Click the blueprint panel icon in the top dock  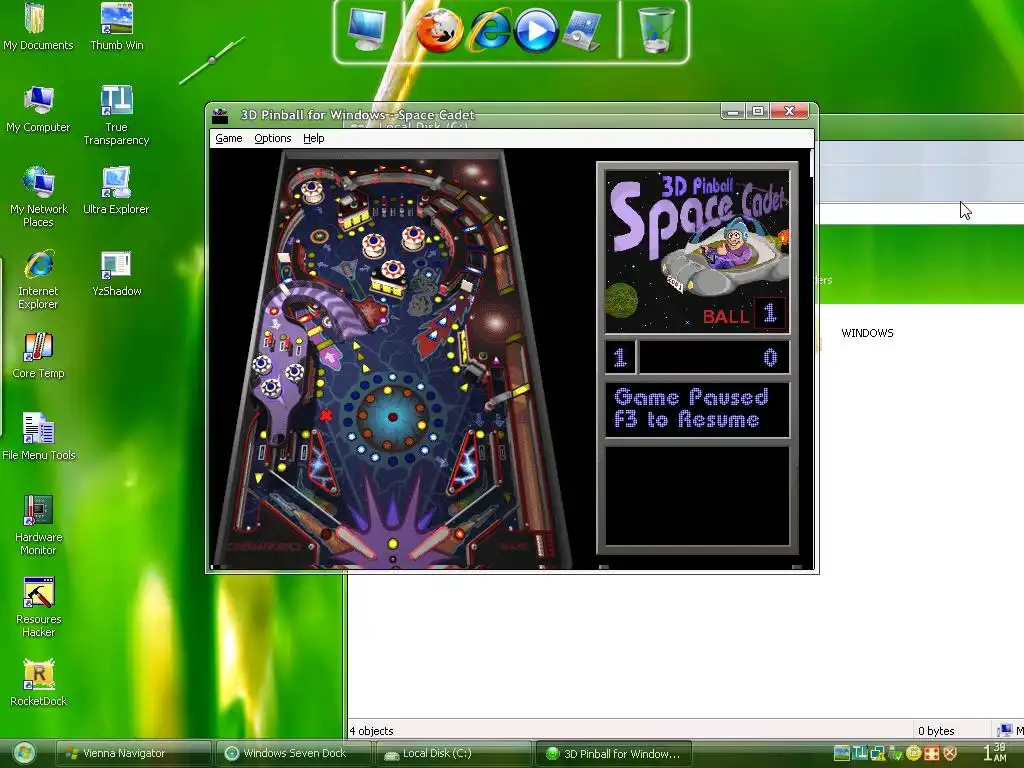point(581,31)
